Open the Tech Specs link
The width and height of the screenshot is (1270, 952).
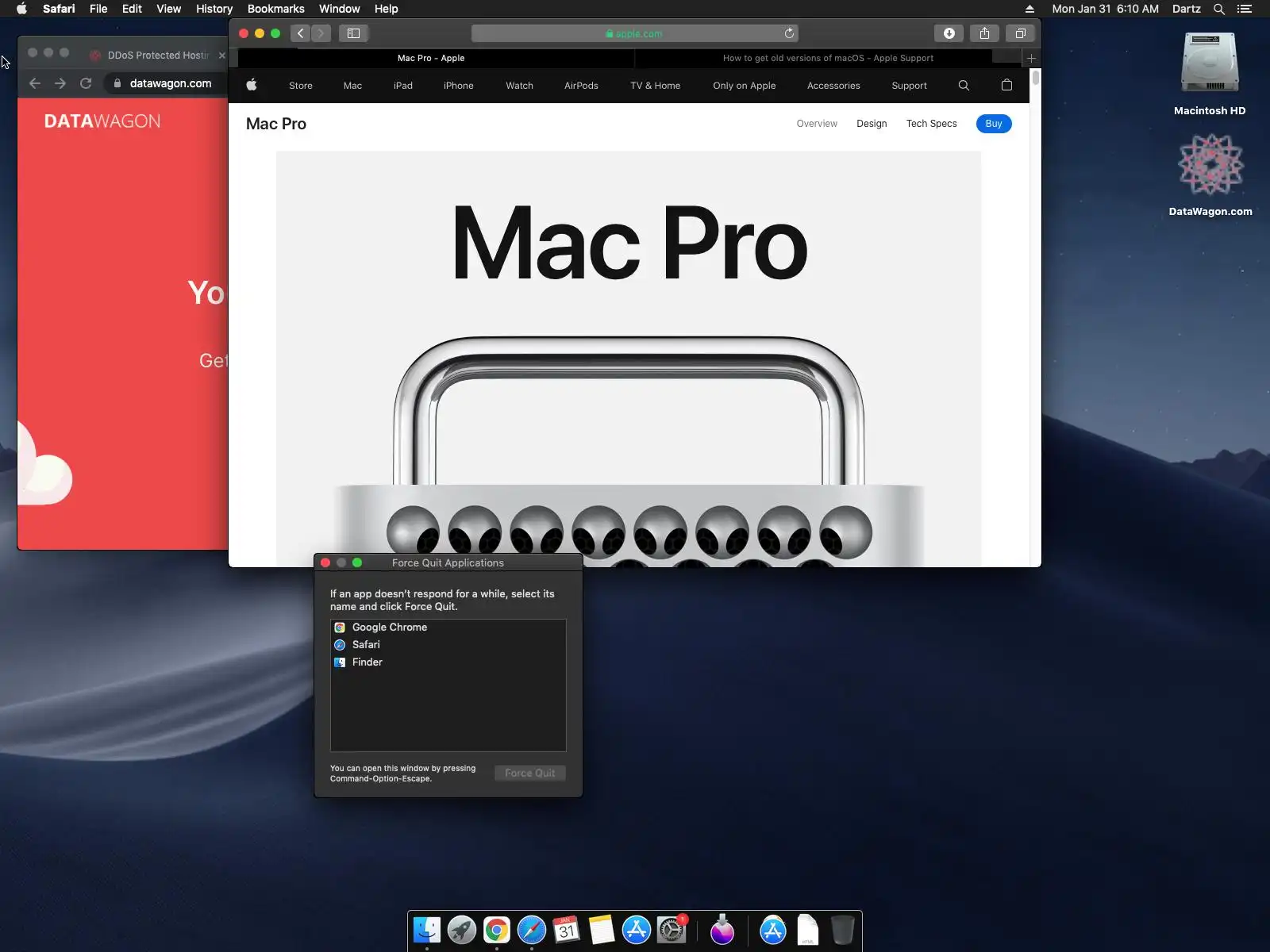pos(932,124)
